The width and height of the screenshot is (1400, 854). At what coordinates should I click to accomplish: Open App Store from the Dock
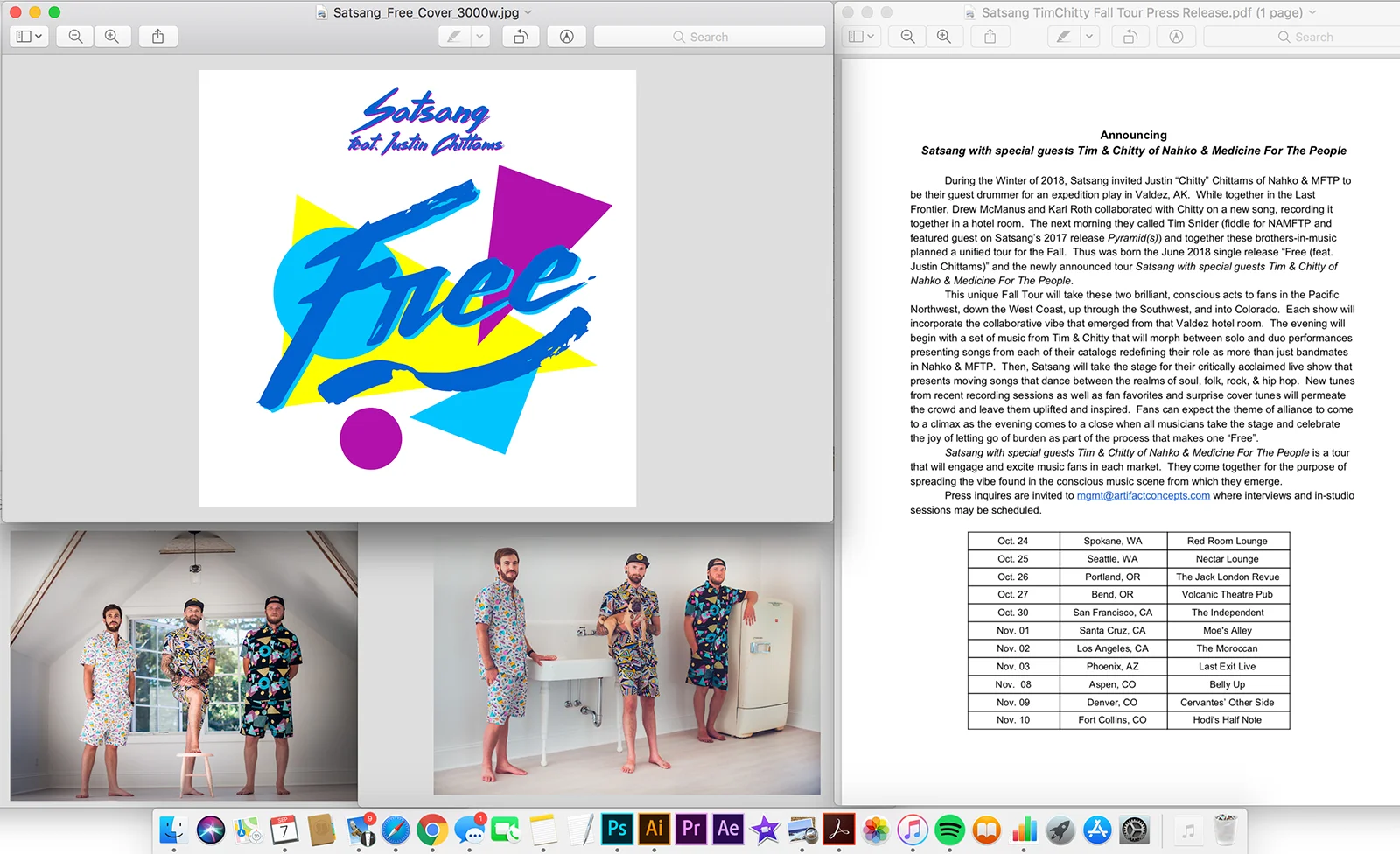tap(1097, 829)
